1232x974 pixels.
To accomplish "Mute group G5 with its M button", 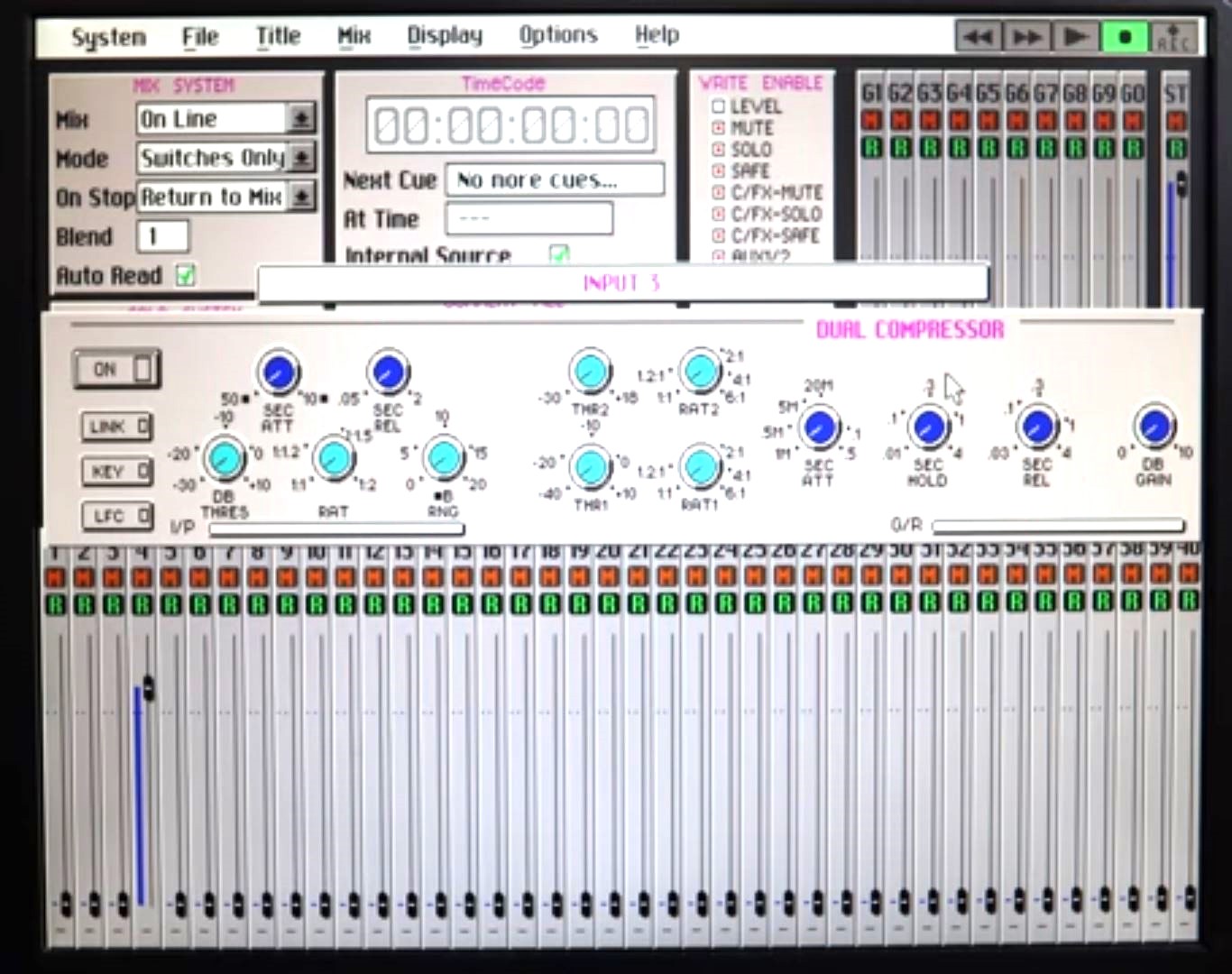I will pos(988,120).
